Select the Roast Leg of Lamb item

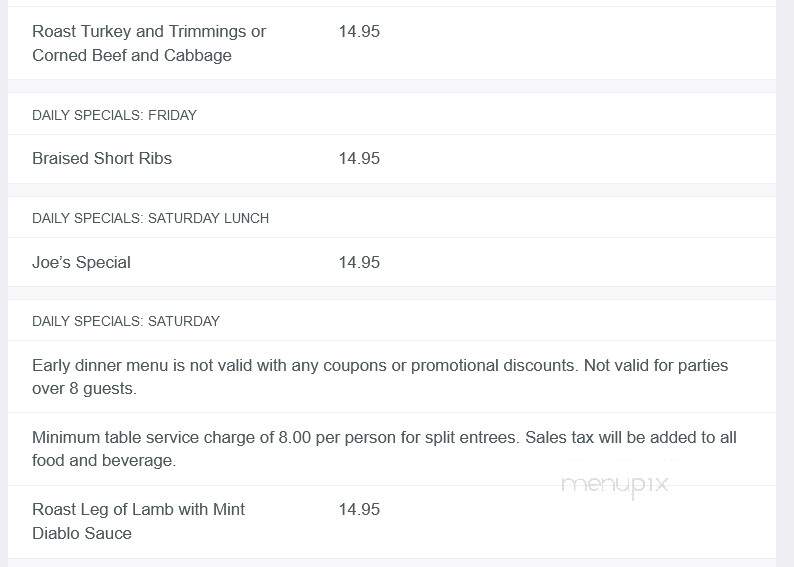point(138,521)
